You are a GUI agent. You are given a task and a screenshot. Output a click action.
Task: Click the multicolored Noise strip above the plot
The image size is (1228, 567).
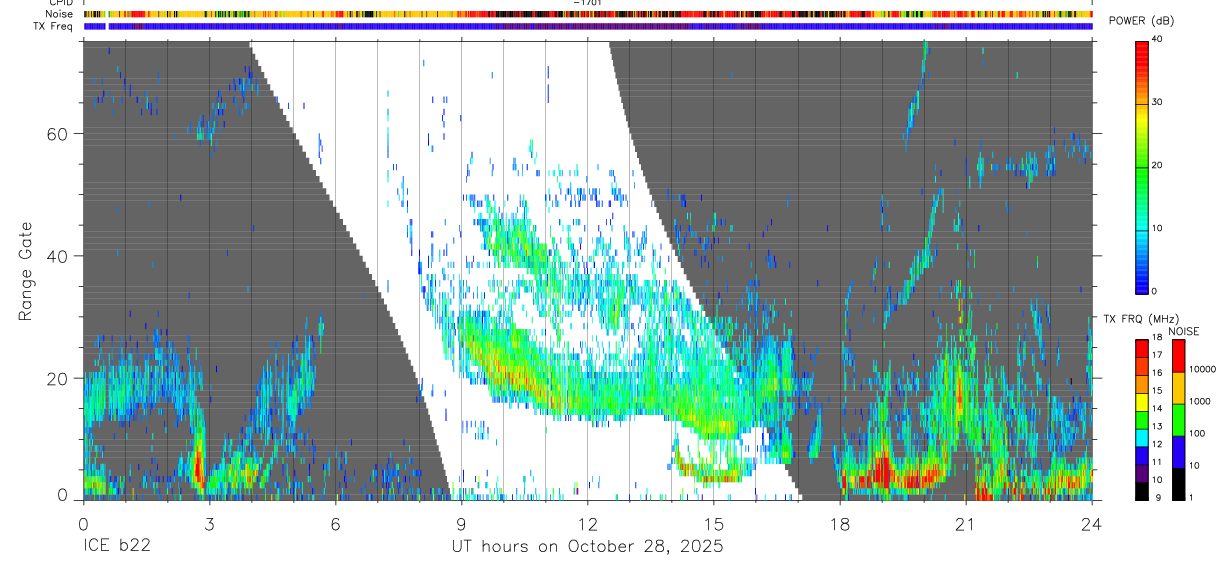pos(588,14)
